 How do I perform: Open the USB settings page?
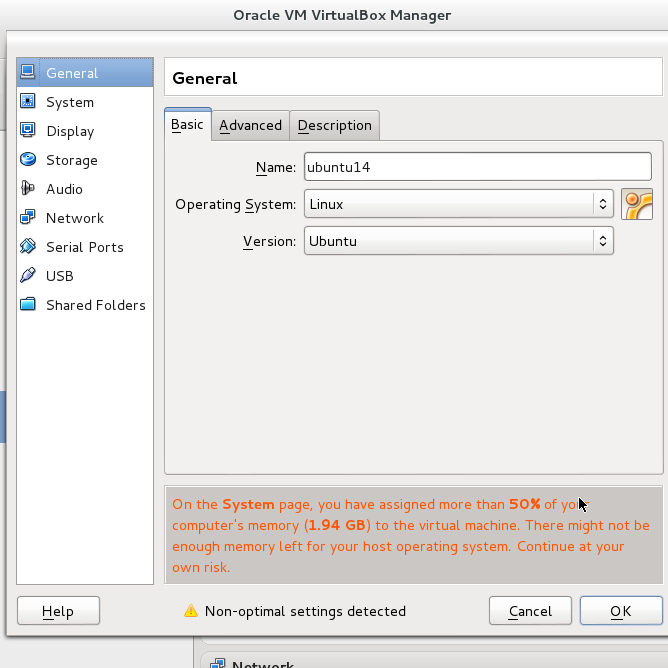[85, 276]
